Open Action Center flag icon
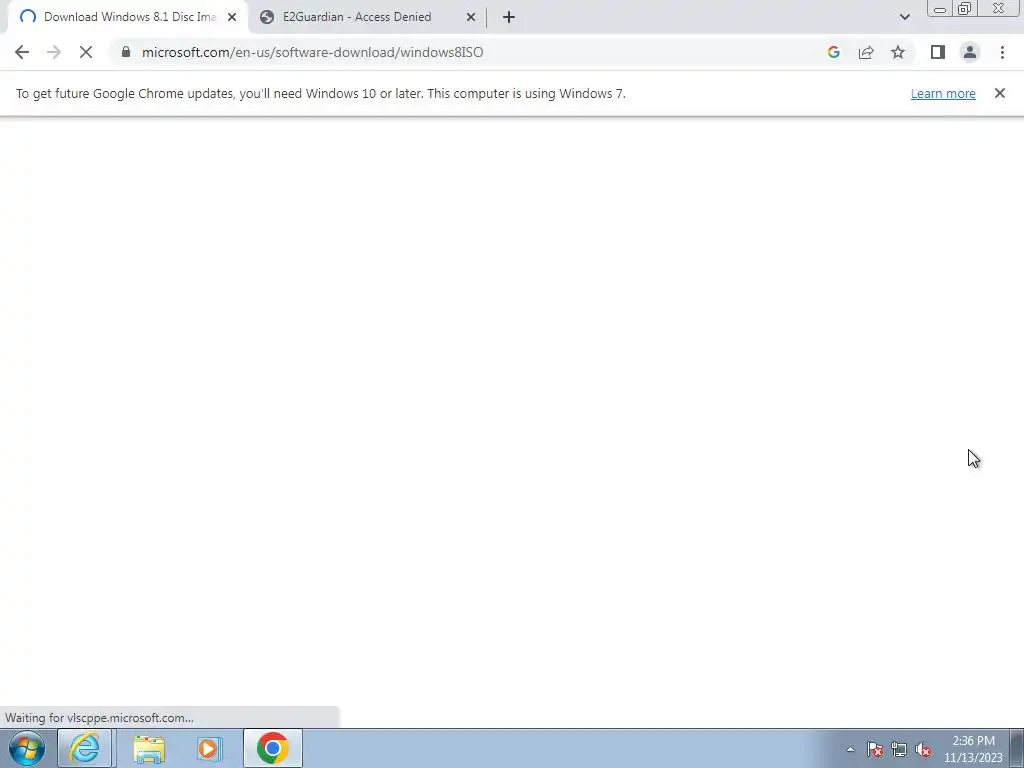This screenshot has height=768, width=1024. point(875,750)
